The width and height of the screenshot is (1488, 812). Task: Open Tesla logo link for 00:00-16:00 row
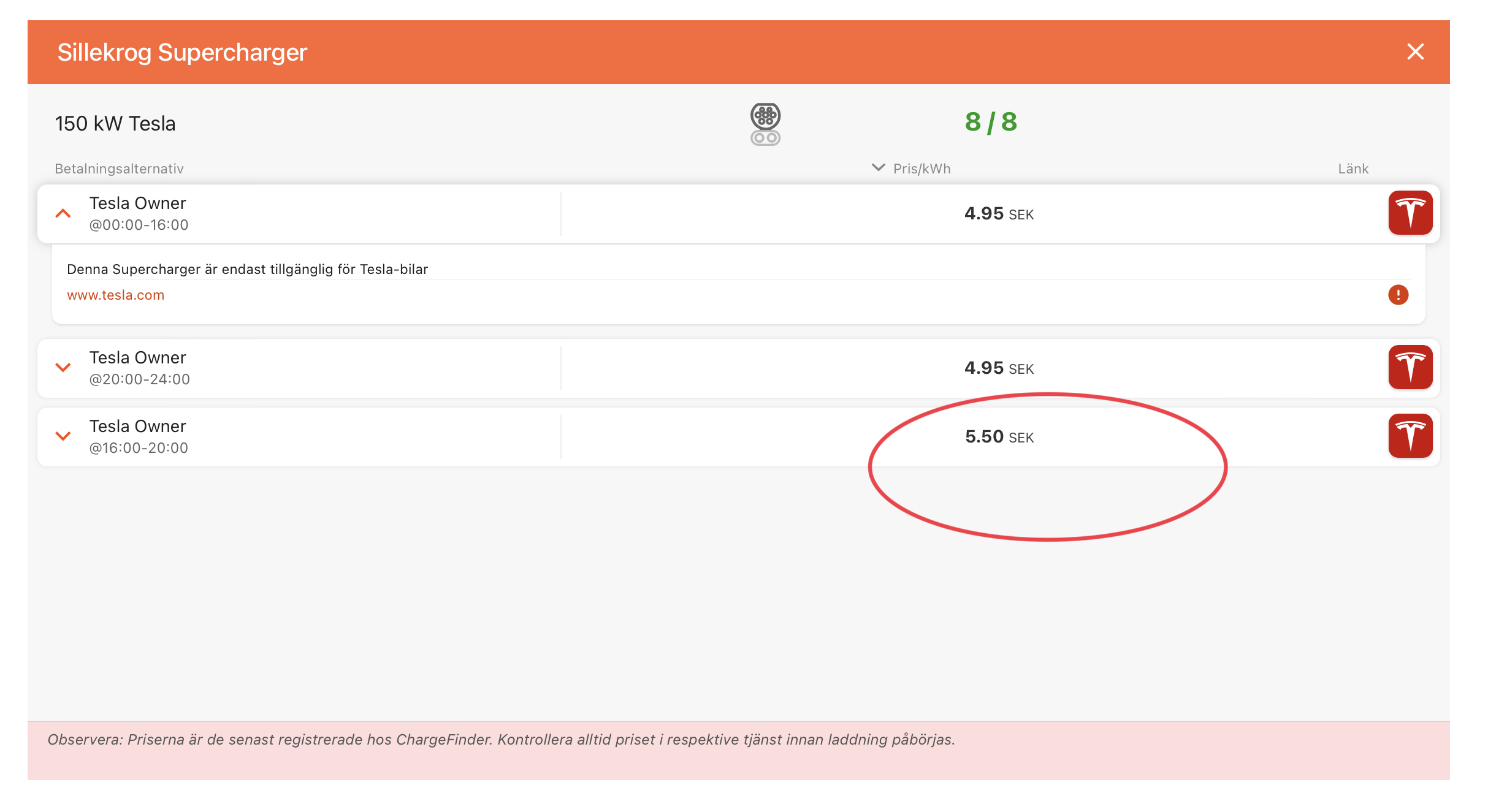pos(1410,213)
